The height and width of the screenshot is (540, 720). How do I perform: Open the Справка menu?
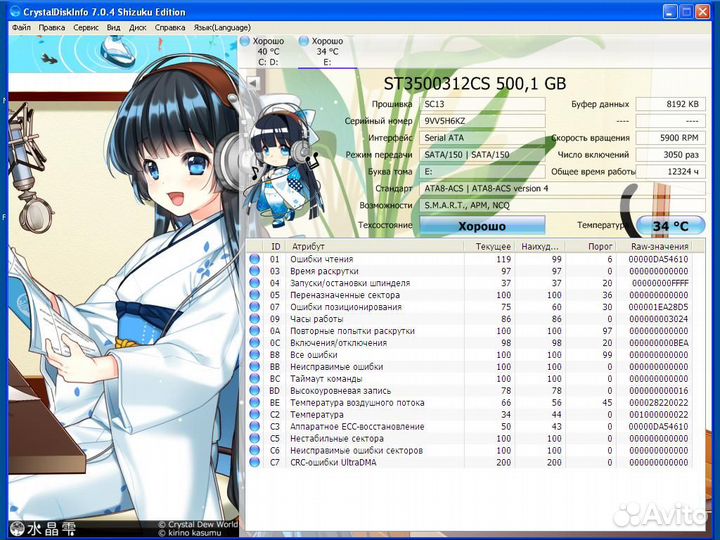click(170, 28)
